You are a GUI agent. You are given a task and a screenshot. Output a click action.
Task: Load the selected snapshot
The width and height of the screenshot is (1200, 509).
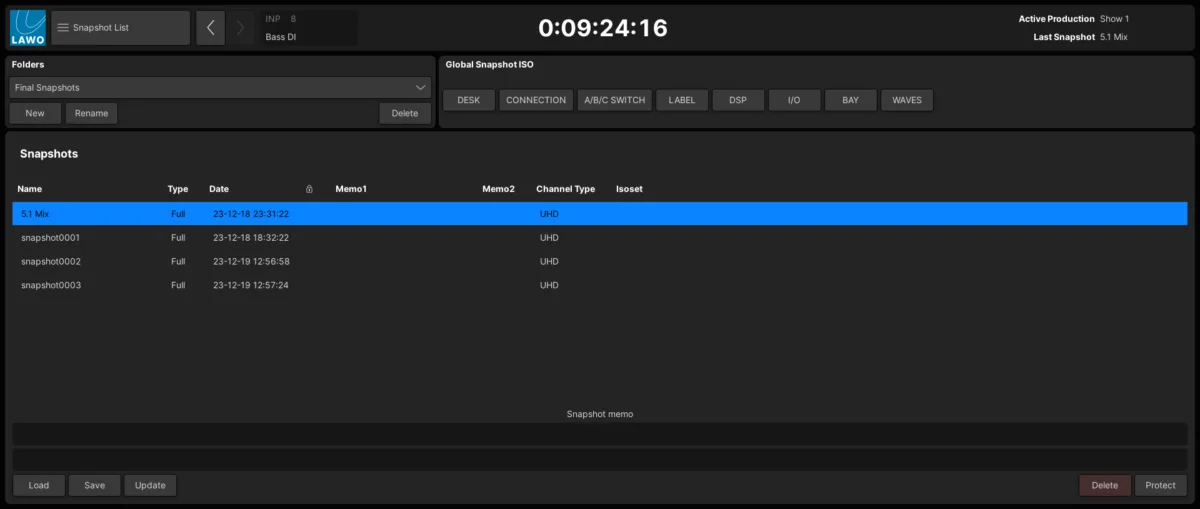pyautogui.click(x=39, y=485)
